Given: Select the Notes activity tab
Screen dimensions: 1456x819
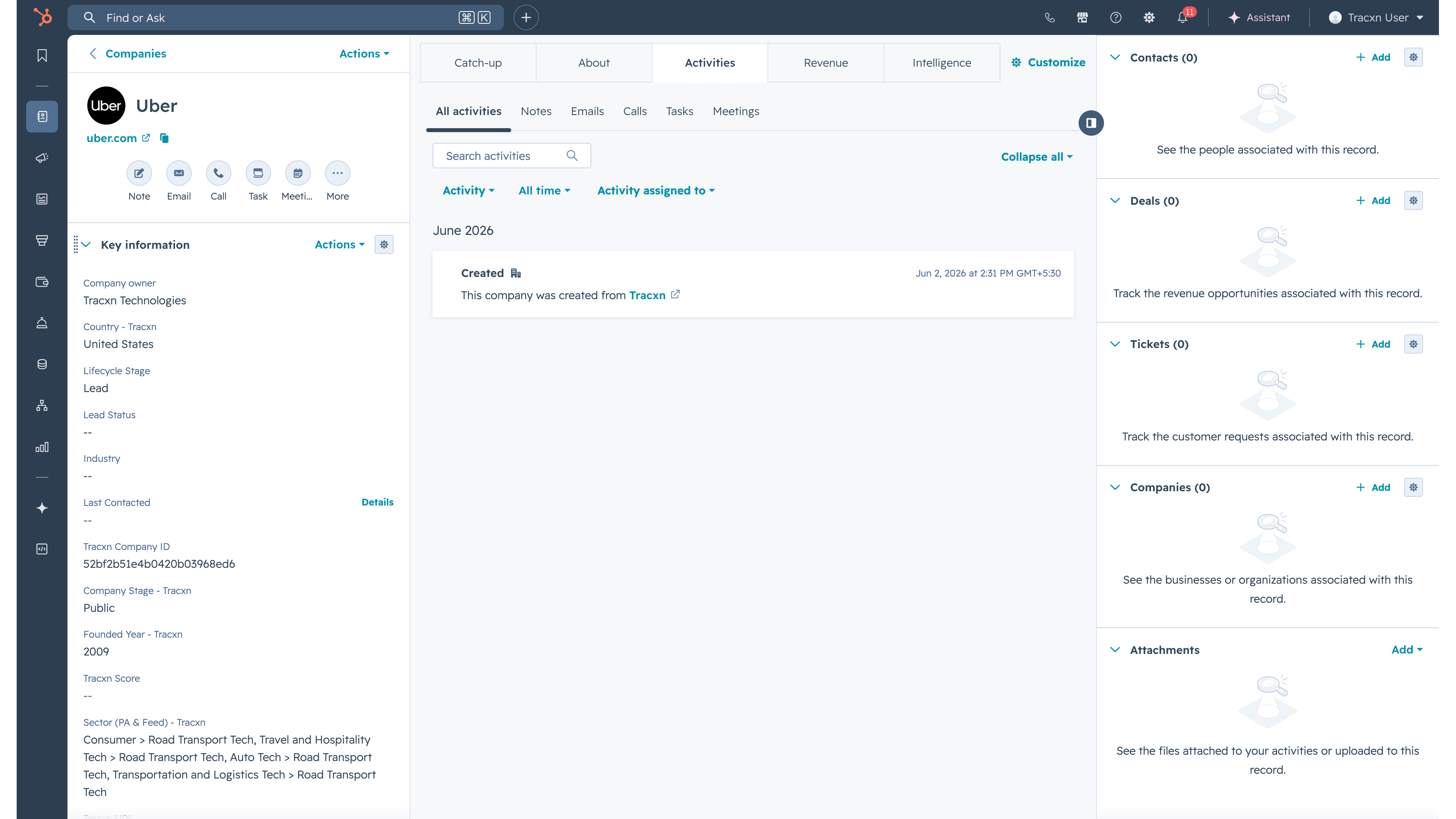Looking at the screenshot, I should point(536,112).
